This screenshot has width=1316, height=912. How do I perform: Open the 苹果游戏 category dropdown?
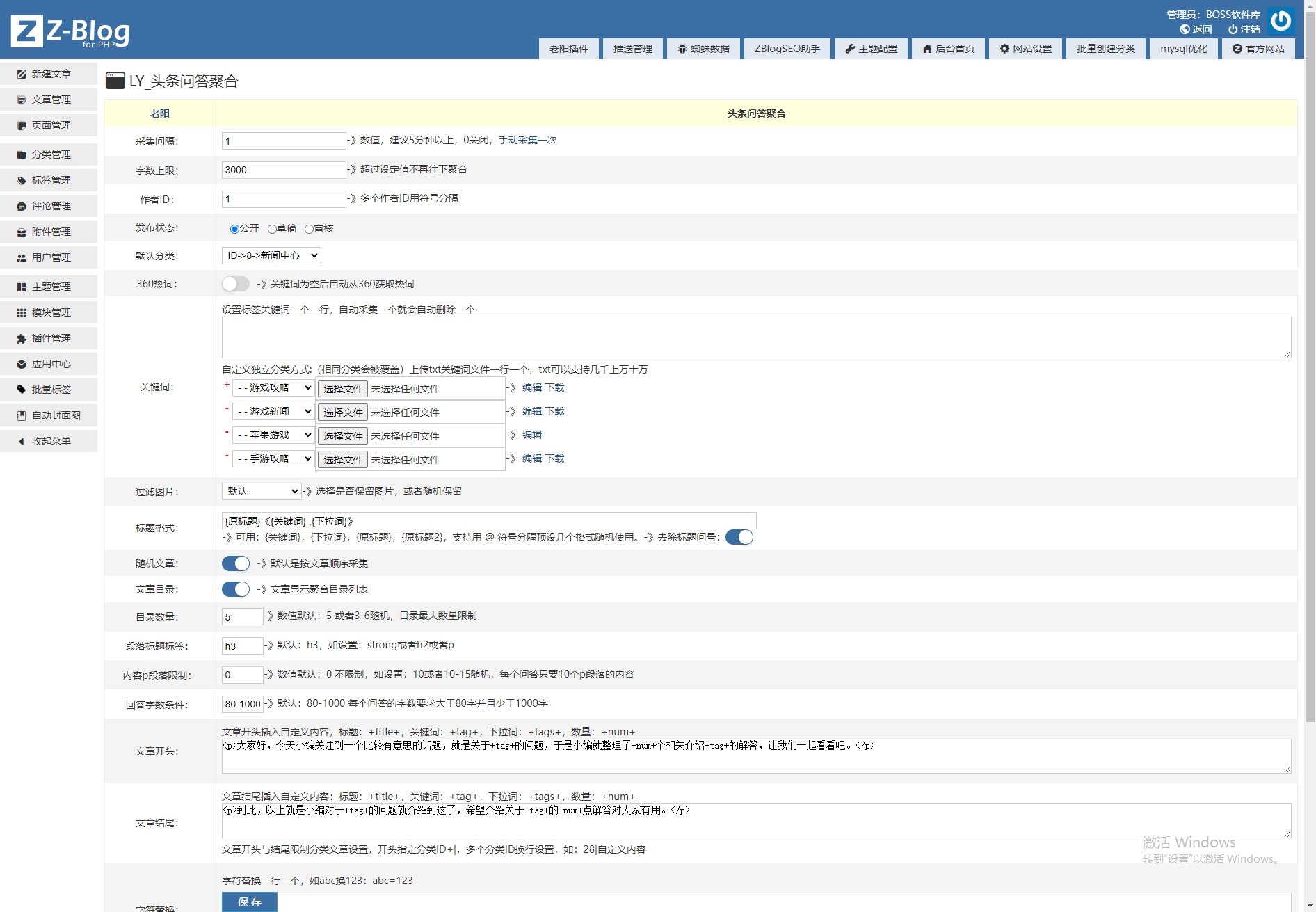tap(273, 435)
